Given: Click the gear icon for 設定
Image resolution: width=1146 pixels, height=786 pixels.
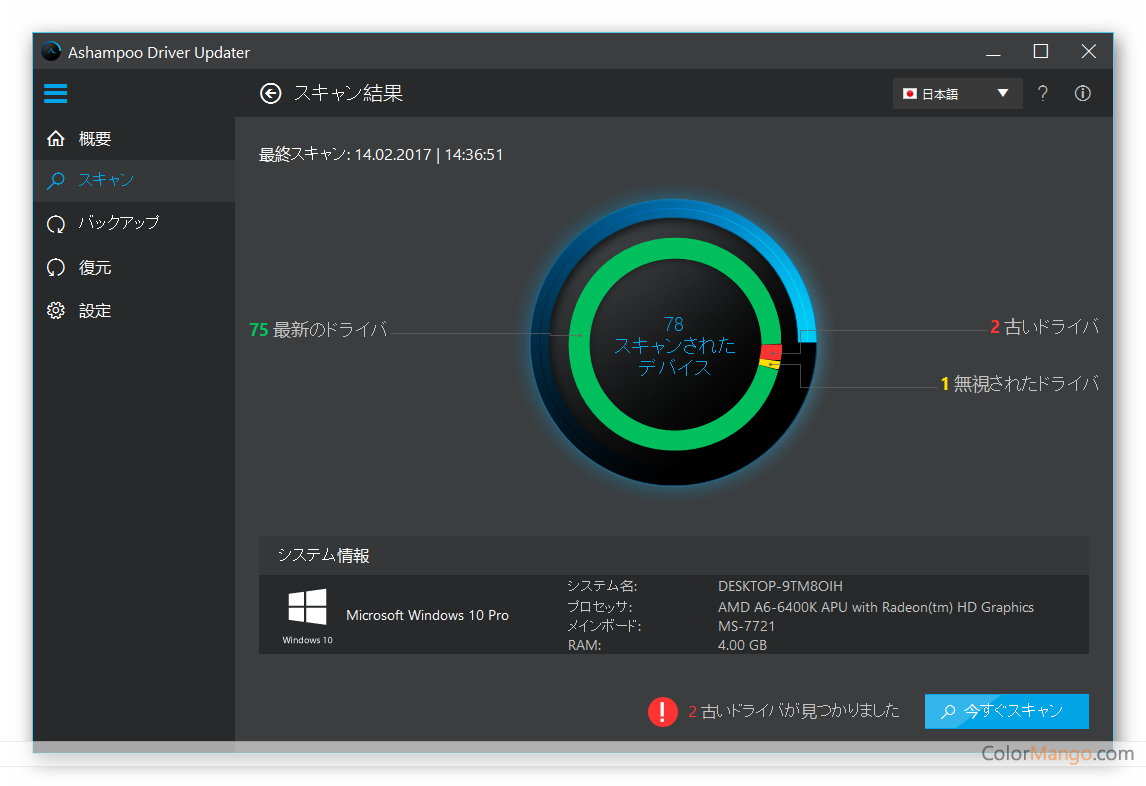Looking at the screenshot, I should [56, 311].
